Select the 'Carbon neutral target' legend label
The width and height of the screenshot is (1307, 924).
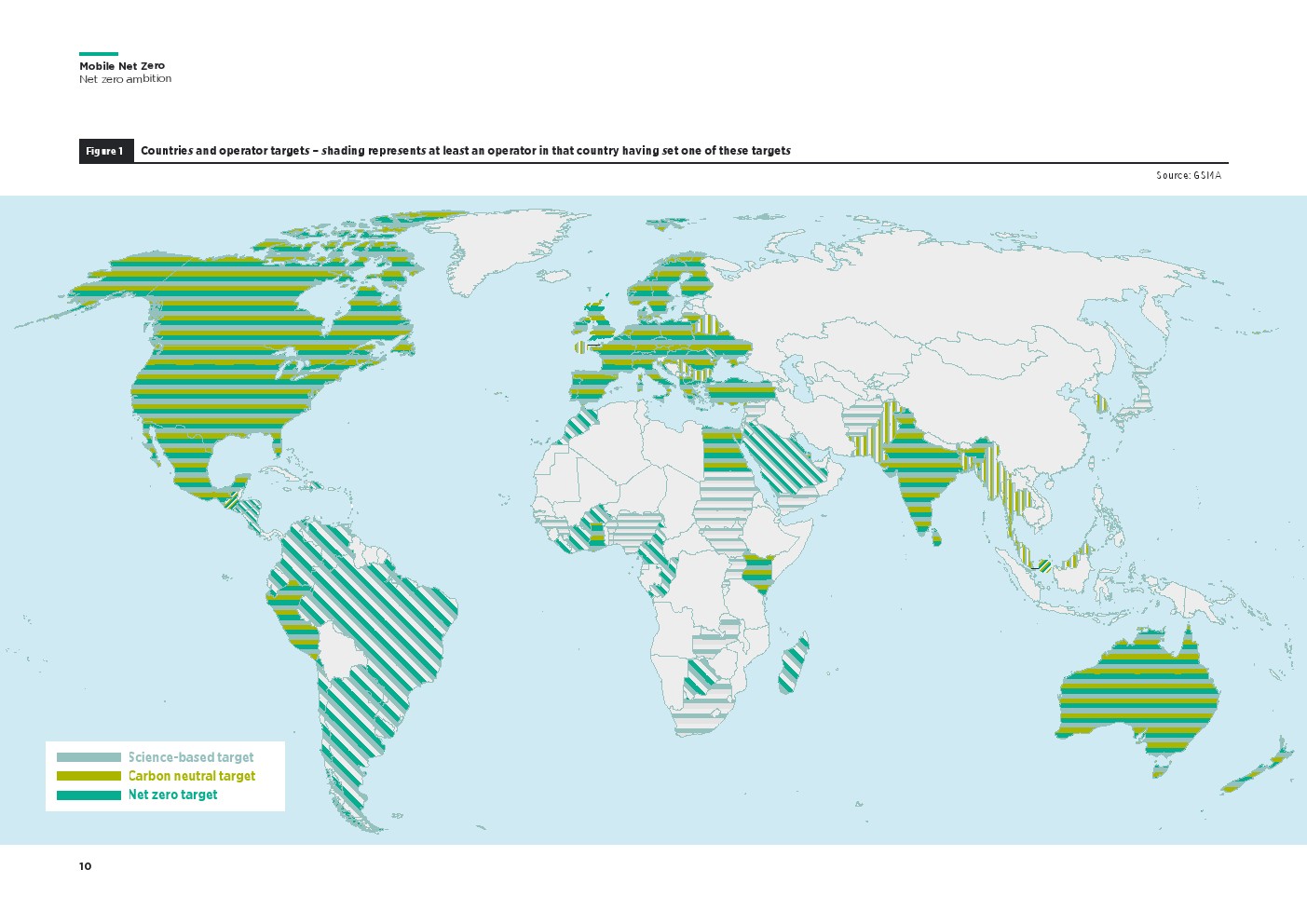[192, 776]
